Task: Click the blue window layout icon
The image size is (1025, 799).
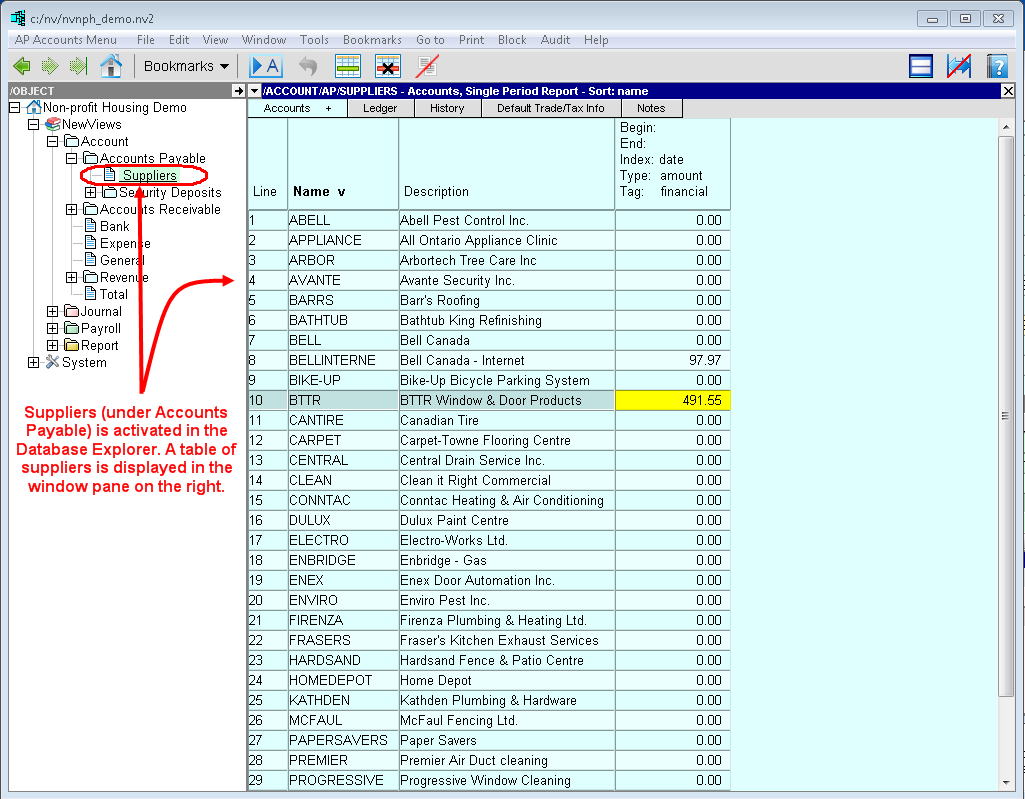Action: [x=921, y=67]
